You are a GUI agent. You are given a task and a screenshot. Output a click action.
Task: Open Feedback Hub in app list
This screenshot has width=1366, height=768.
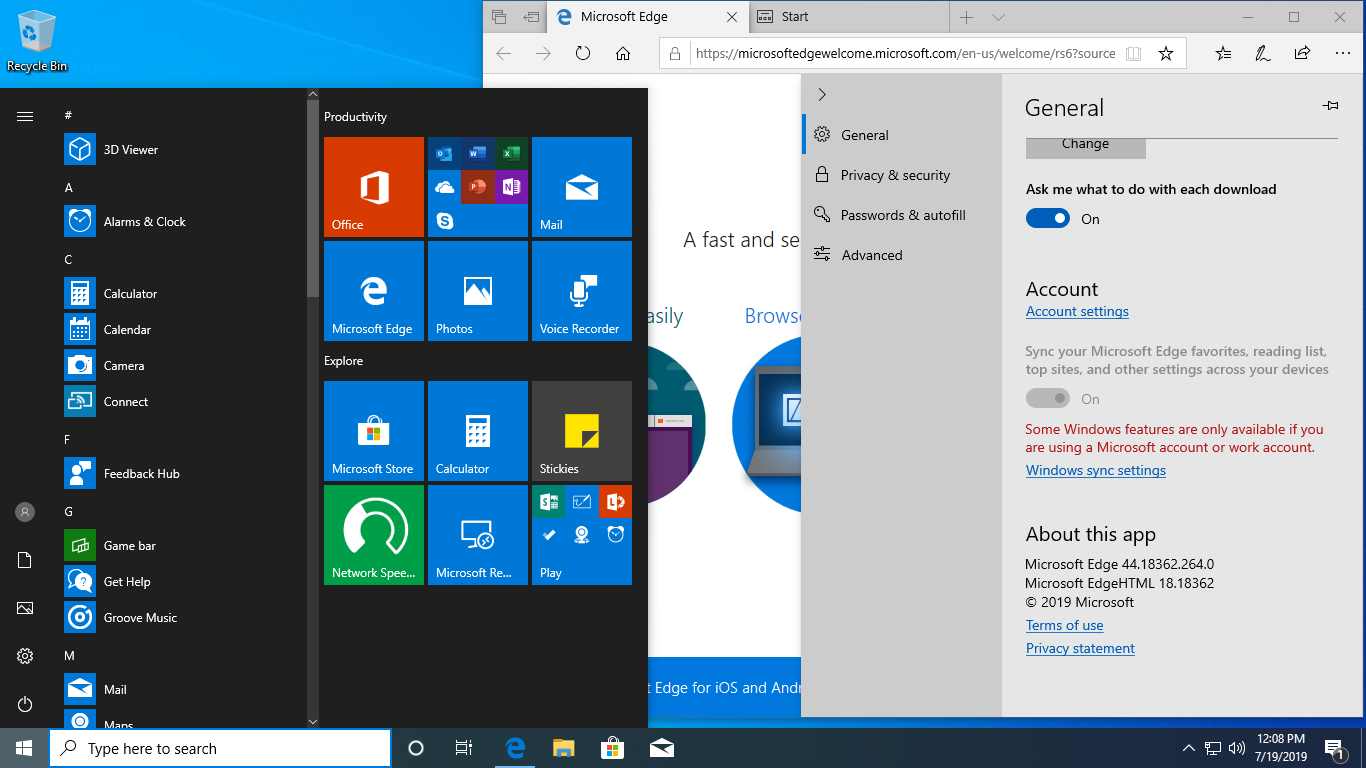pos(183,474)
